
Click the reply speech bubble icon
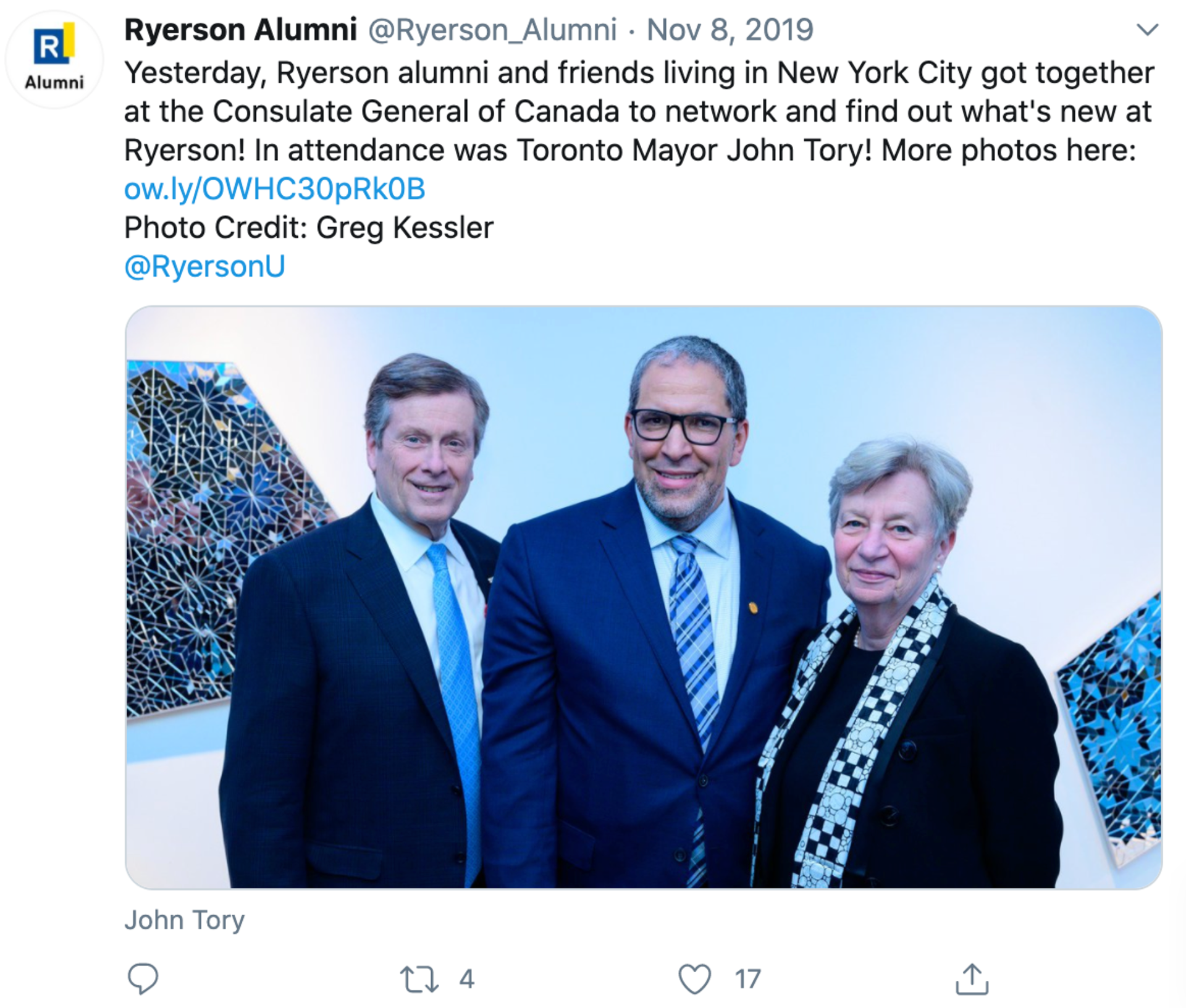point(143,978)
